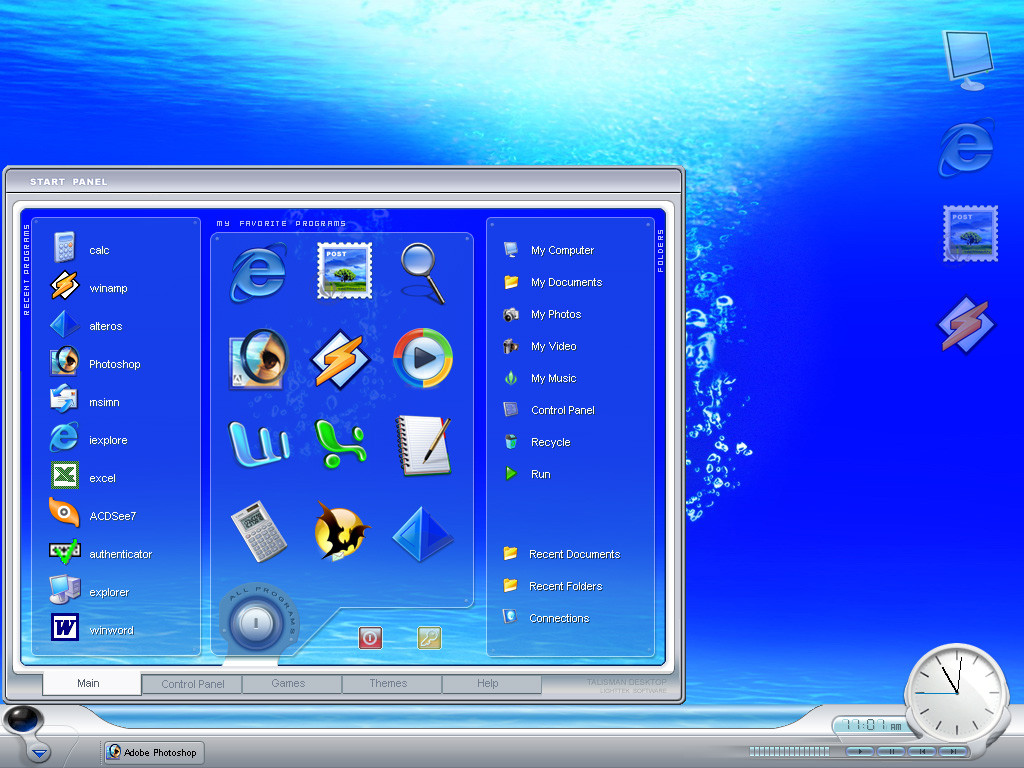The image size is (1024, 768).
Task: Click the blue orb start button
Action: click(24, 720)
